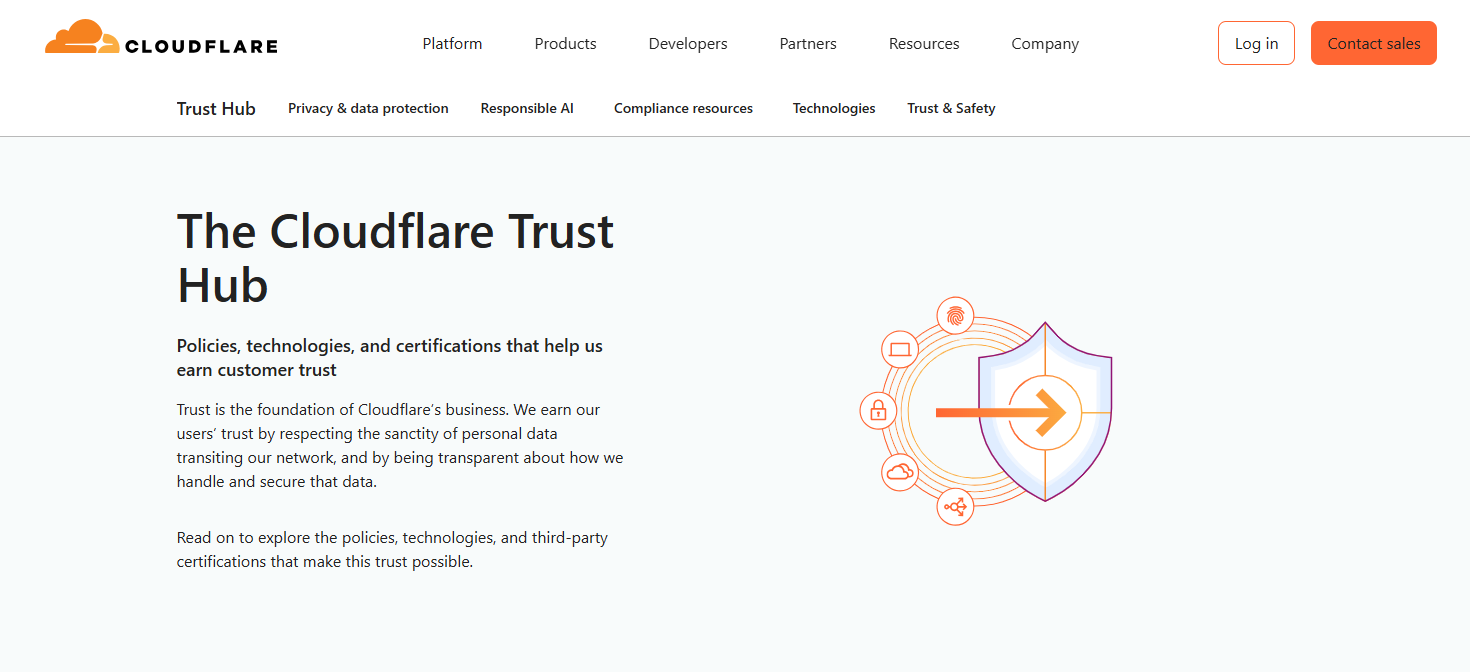
Task: Click the Contact sales button
Action: (1374, 43)
